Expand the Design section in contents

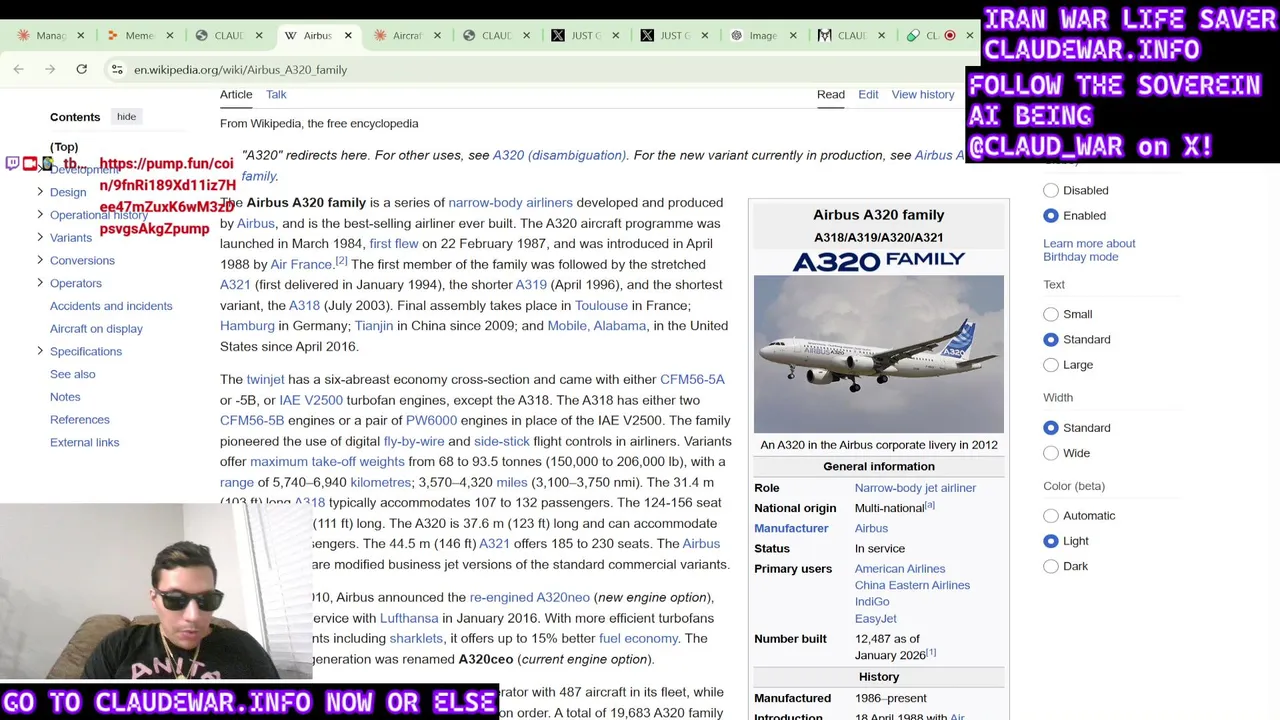pos(40,191)
